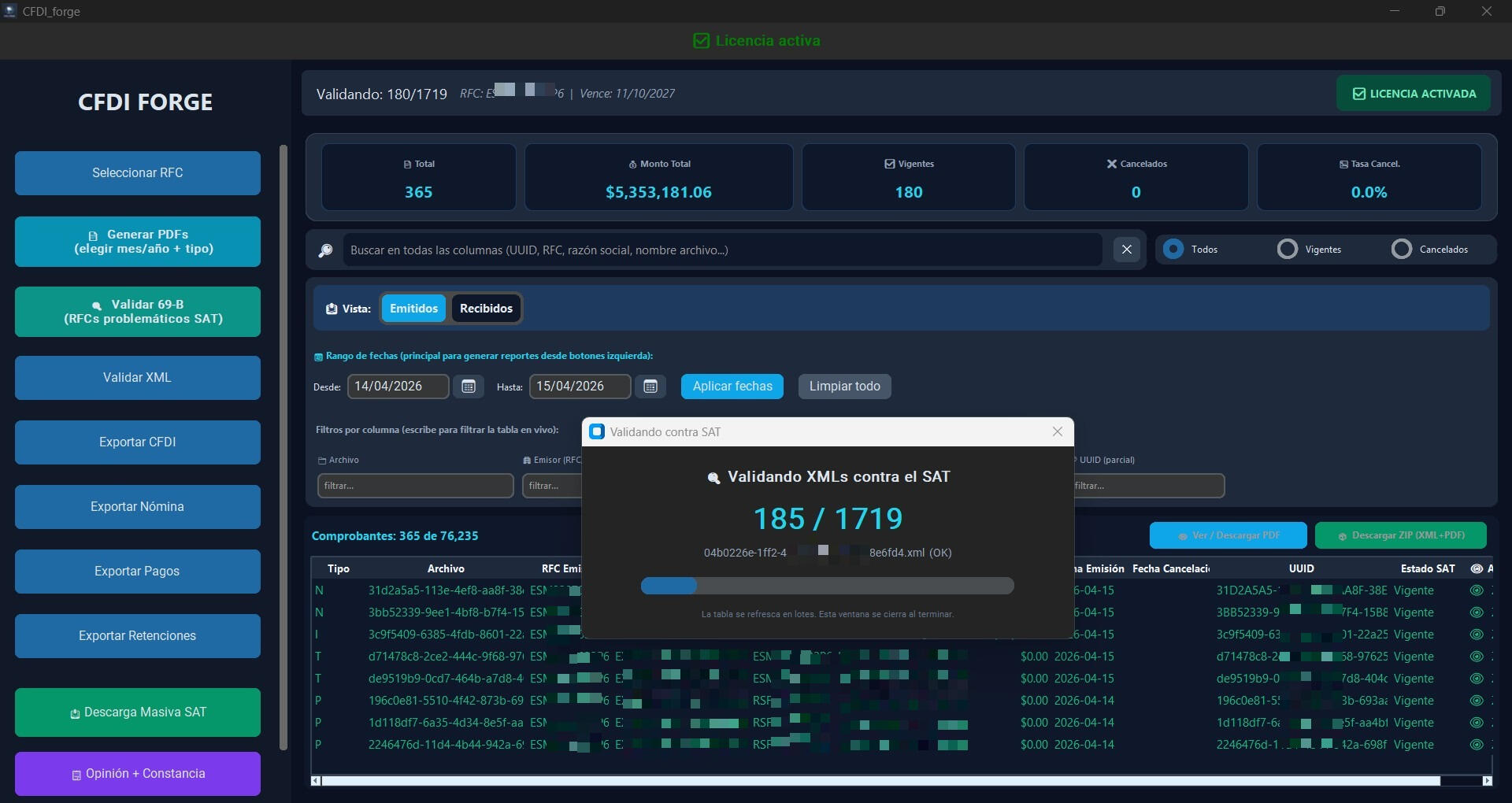Open Opinión + Constancia
Screen dimensions: 1512x803
pyautogui.click(x=138, y=774)
